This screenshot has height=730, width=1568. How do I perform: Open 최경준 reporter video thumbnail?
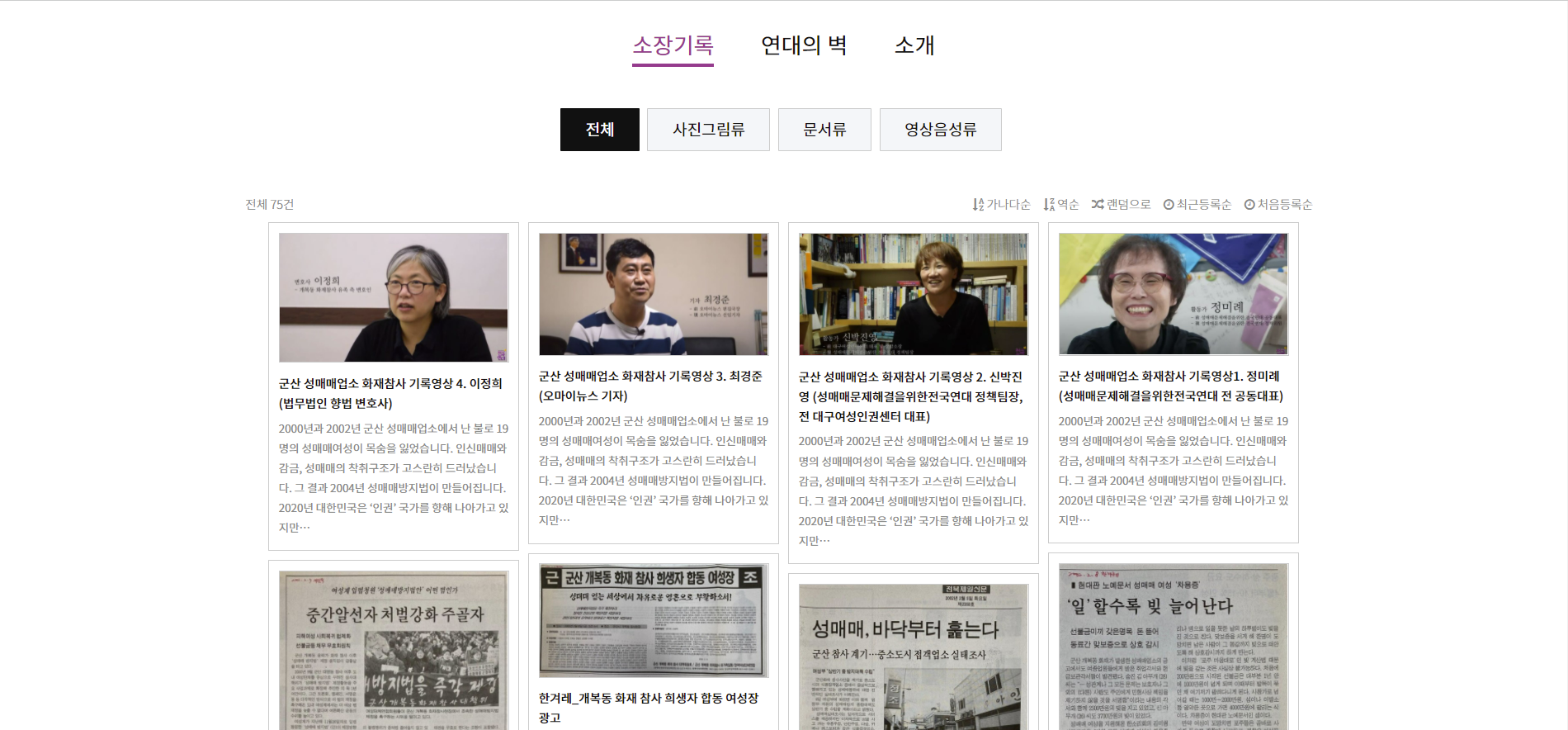pyautogui.click(x=654, y=294)
